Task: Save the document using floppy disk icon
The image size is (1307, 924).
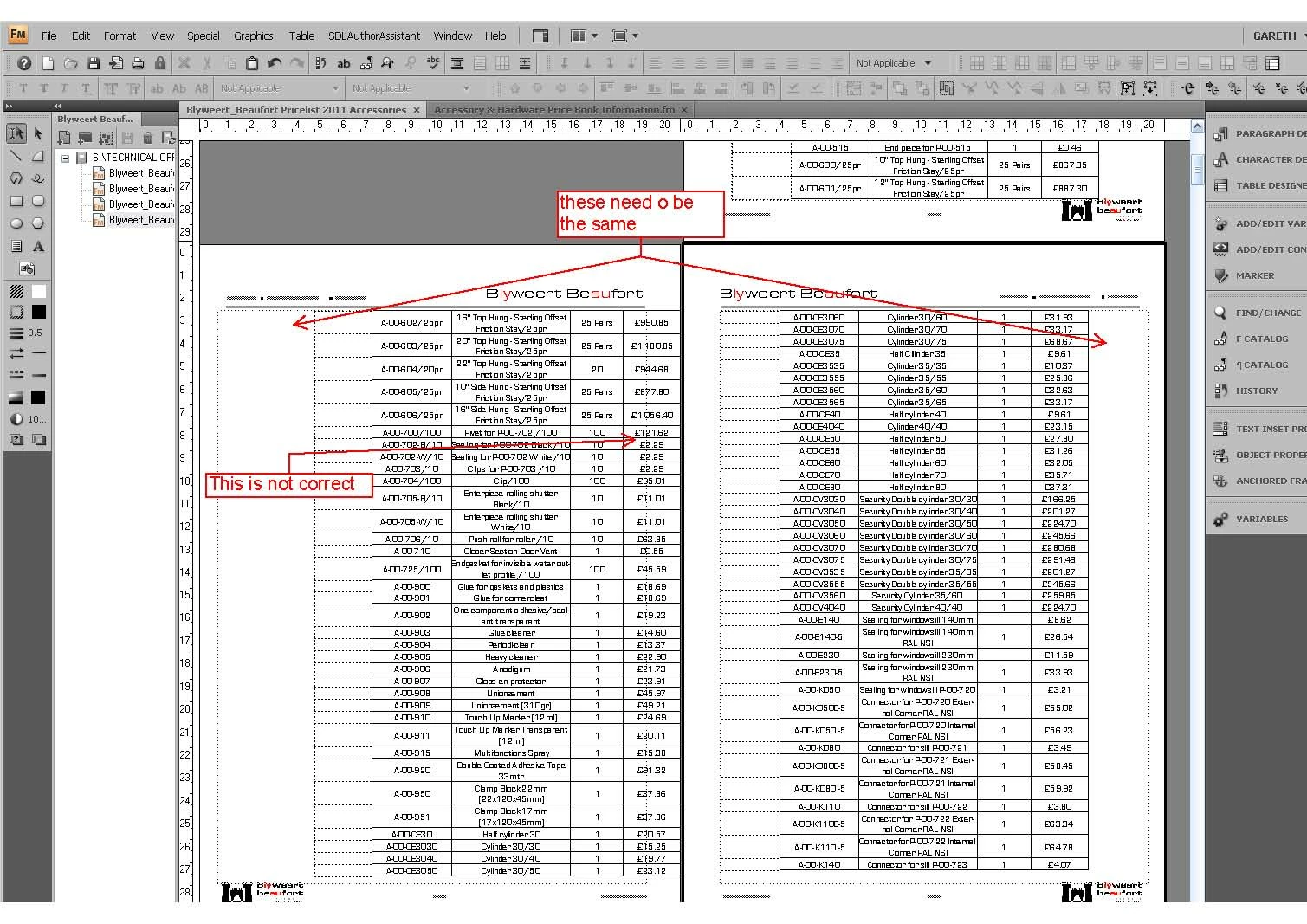Action: pos(94,63)
